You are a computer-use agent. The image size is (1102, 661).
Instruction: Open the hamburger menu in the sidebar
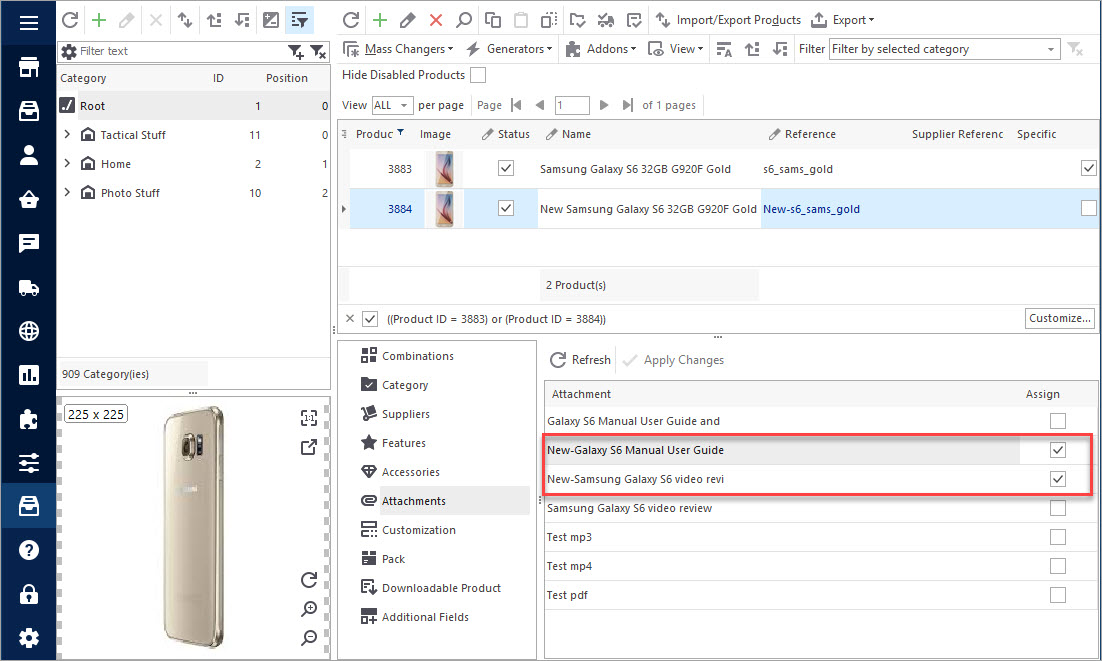pos(29,23)
